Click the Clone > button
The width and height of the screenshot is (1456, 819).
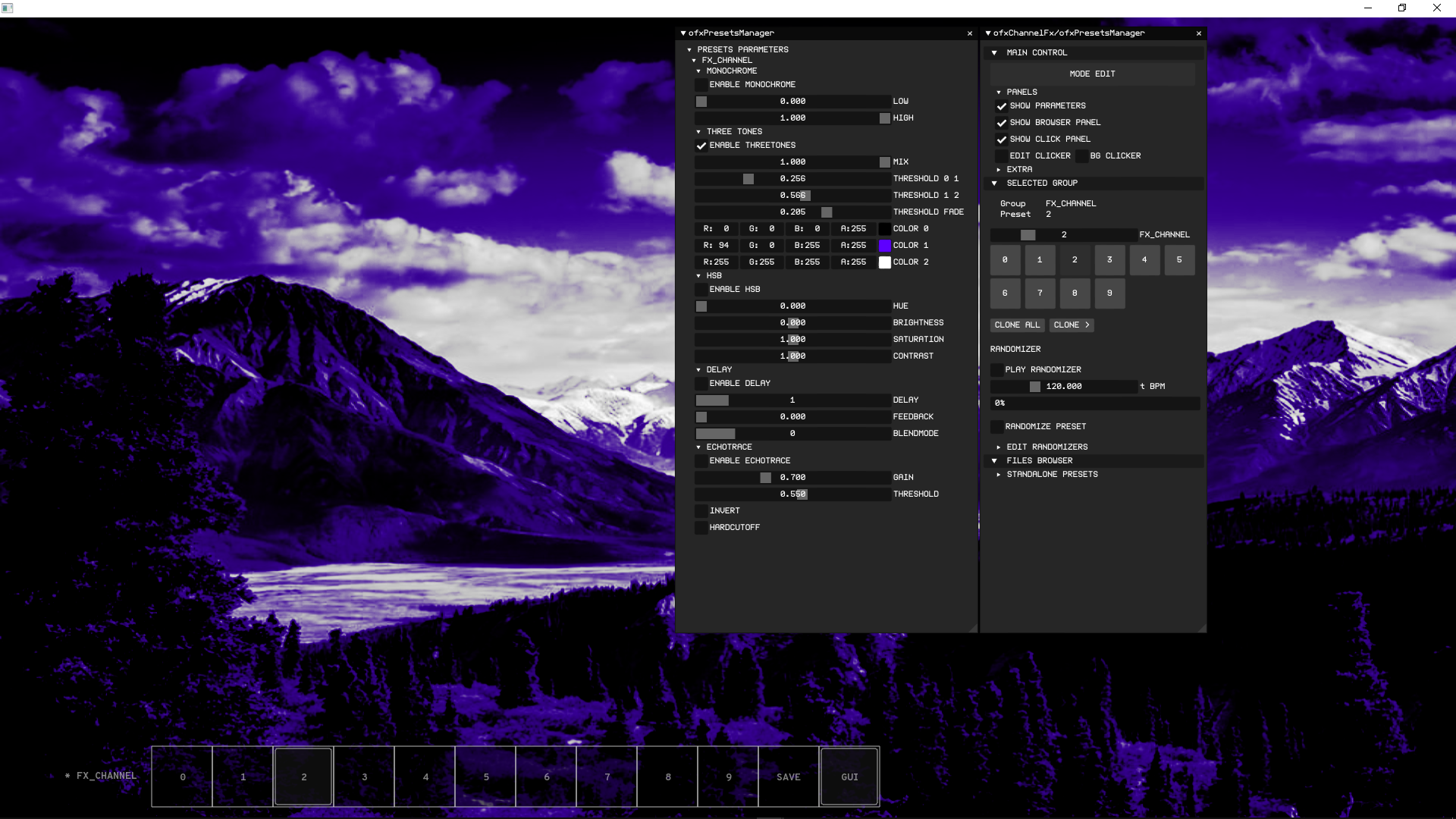pyautogui.click(x=1071, y=325)
